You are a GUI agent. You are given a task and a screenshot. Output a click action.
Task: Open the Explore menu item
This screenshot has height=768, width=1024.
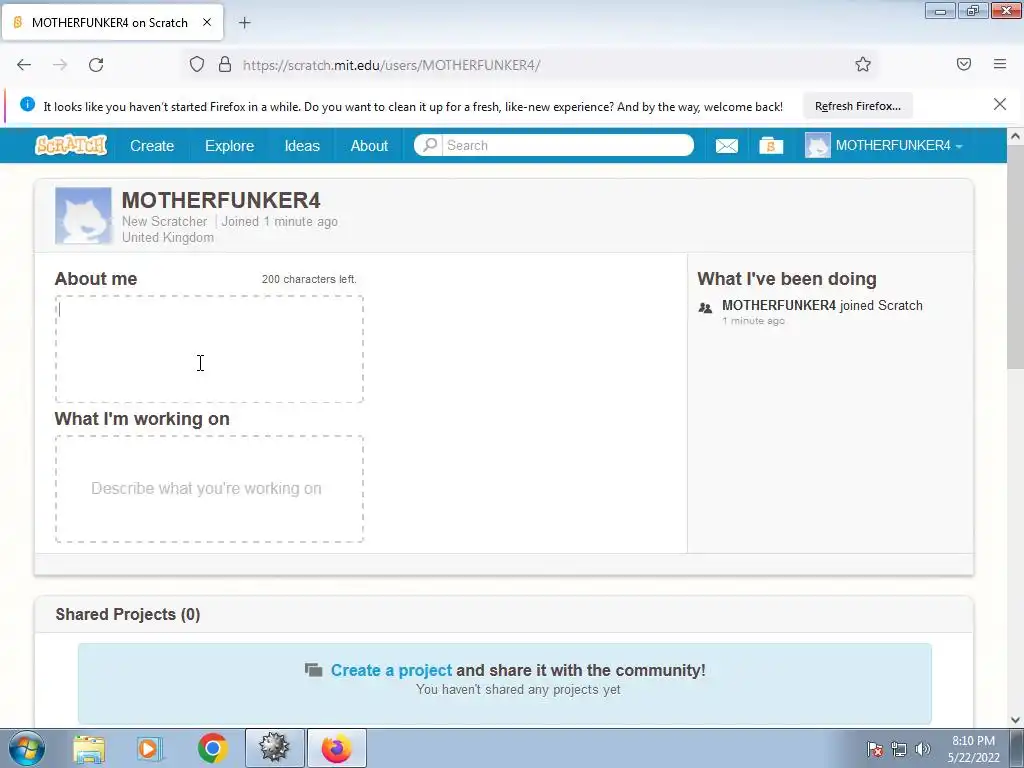tap(229, 146)
